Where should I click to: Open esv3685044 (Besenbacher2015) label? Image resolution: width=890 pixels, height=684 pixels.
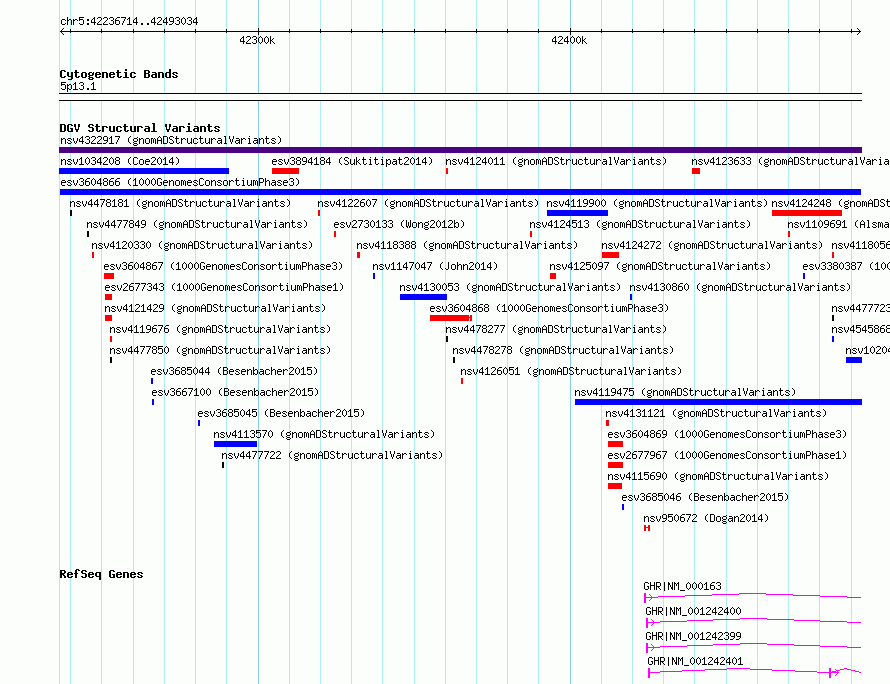point(234,371)
